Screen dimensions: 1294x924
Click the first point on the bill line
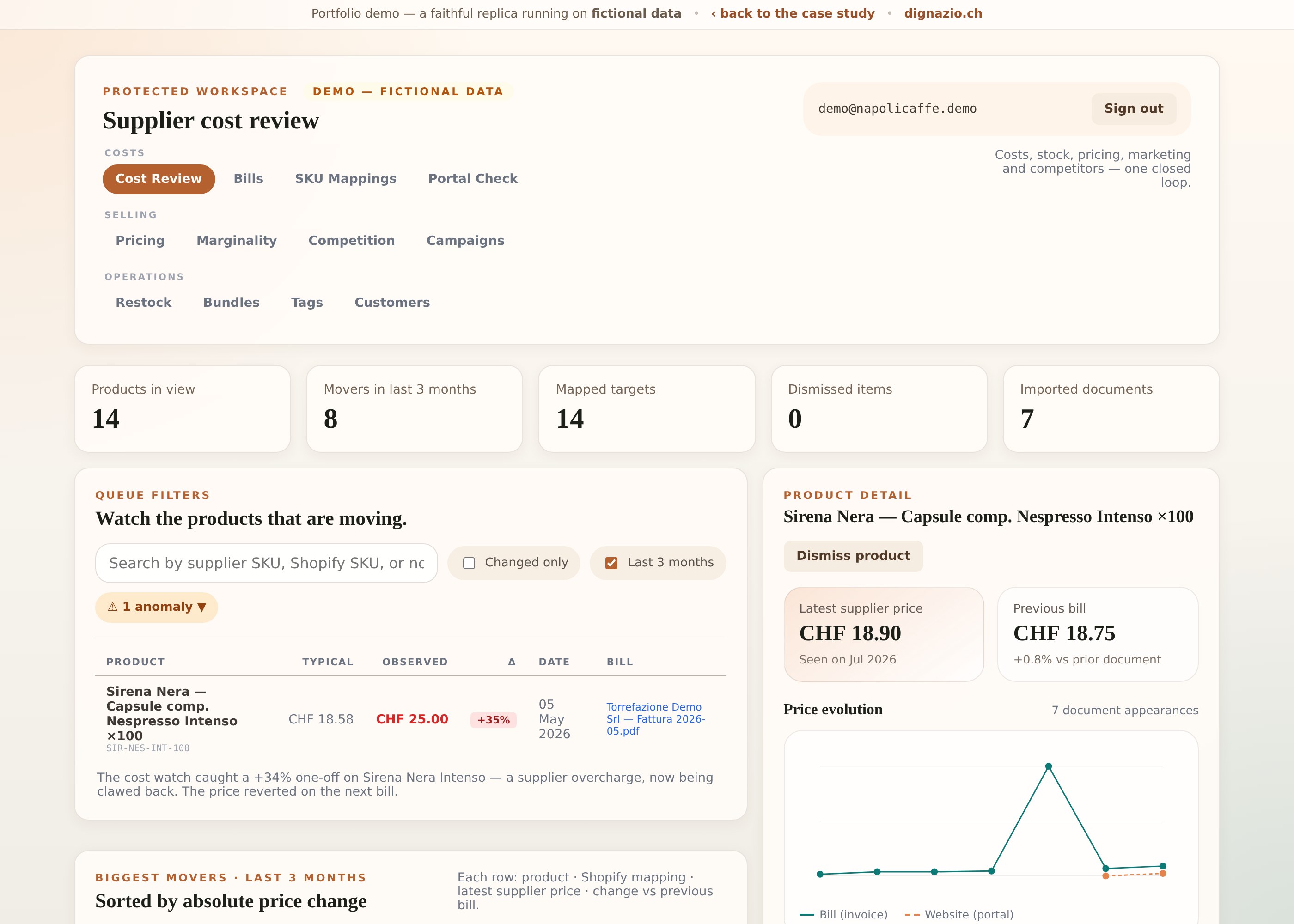[820, 875]
